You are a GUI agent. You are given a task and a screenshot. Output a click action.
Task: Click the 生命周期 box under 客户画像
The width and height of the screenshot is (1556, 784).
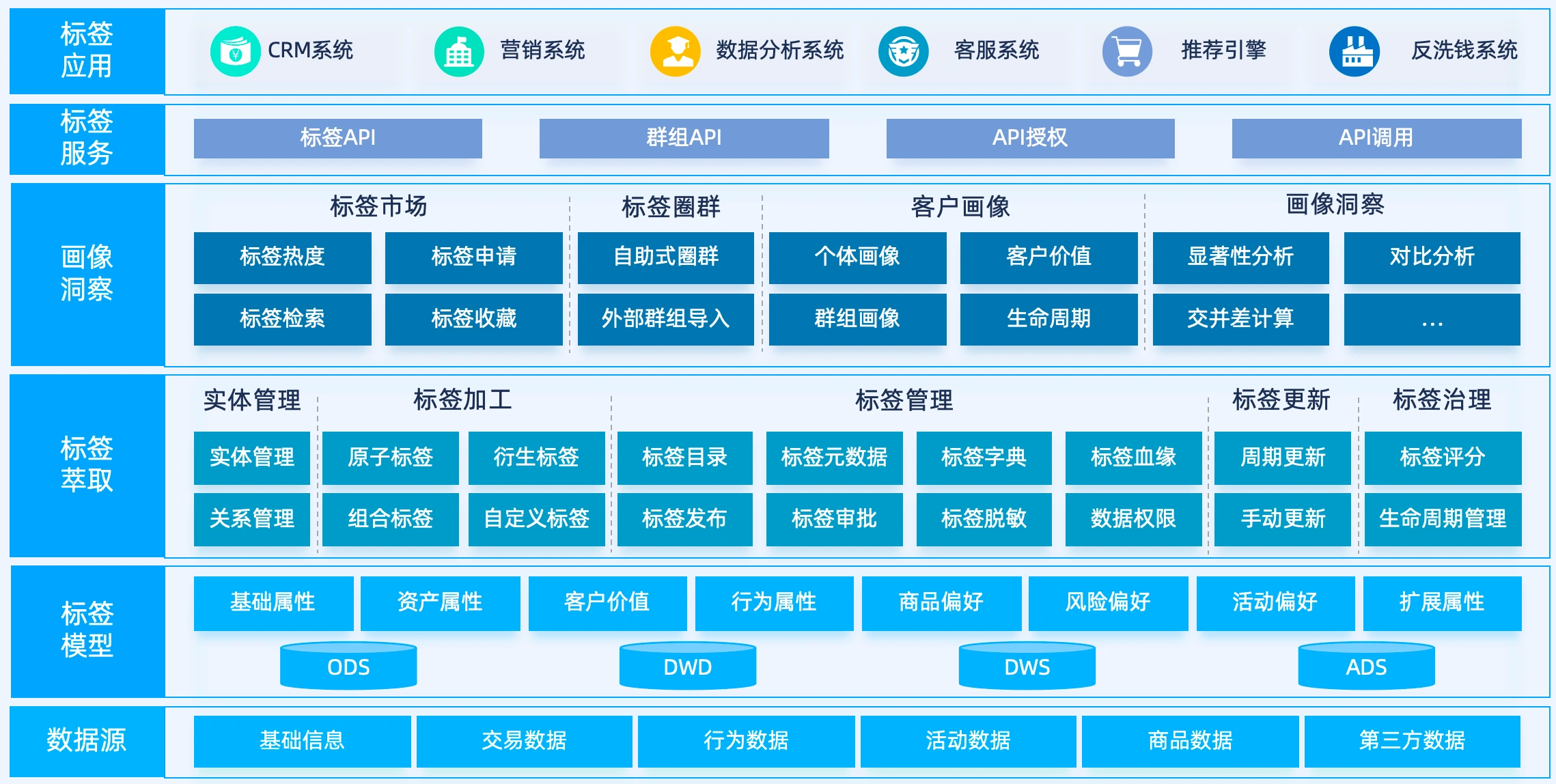[x=1049, y=319]
